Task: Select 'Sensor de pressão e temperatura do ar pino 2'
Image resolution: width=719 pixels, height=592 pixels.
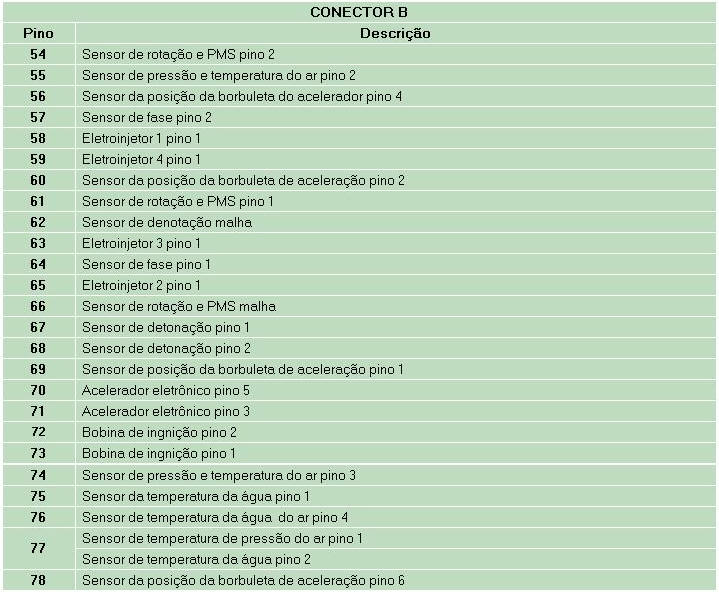Action: (218, 75)
